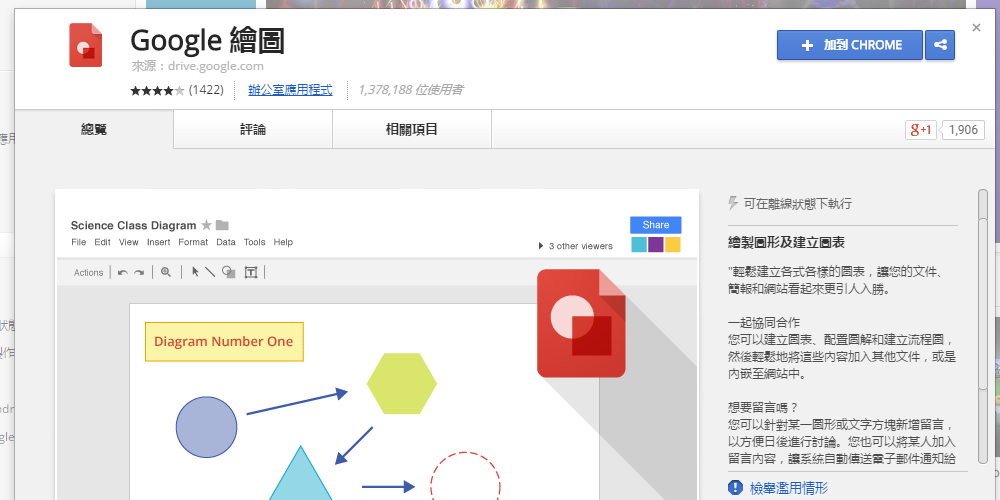
Task: Click the 1,378,188 位使用者 user count
Action: coord(410,90)
